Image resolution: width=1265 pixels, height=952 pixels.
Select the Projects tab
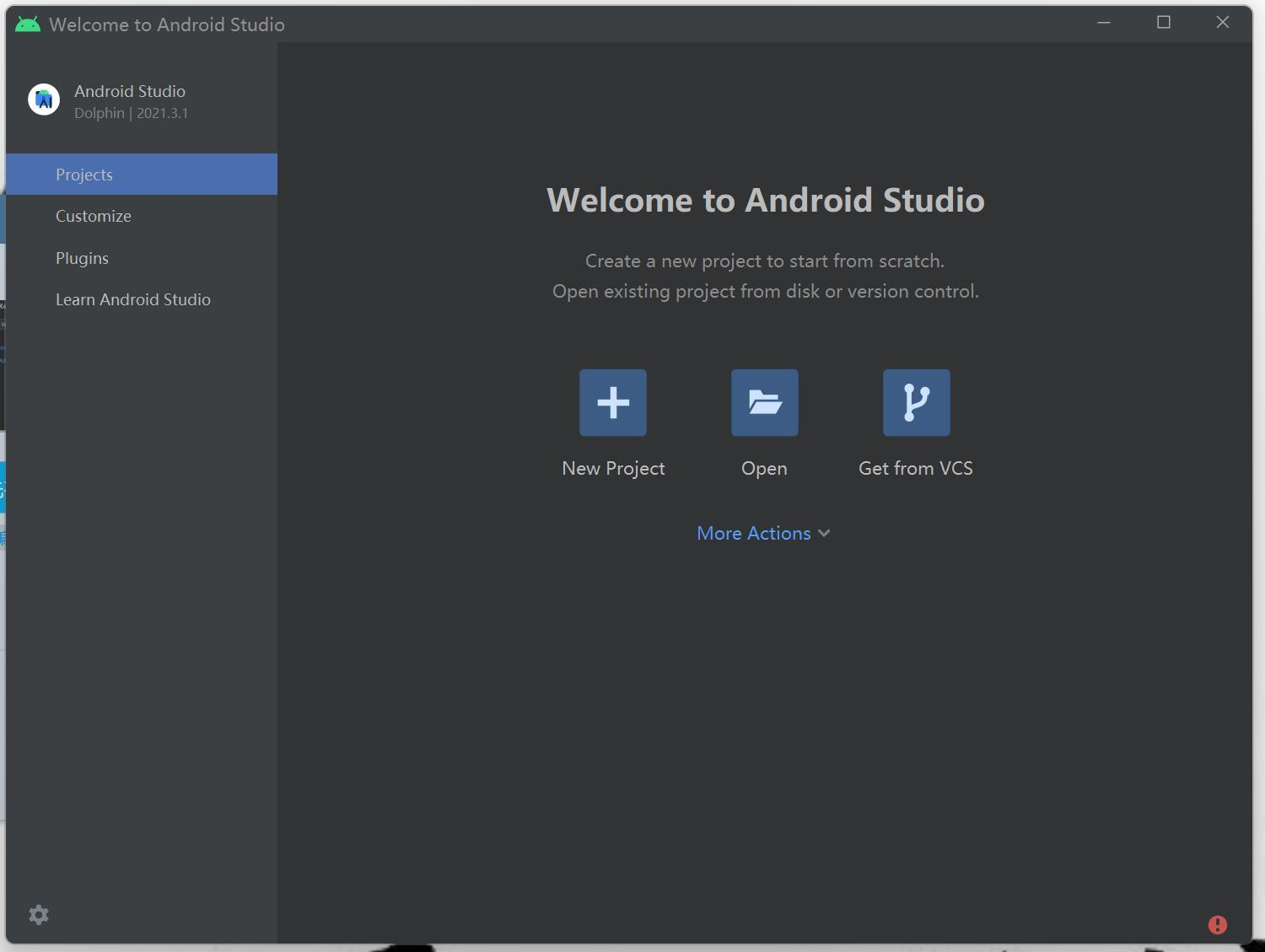point(142,174)
